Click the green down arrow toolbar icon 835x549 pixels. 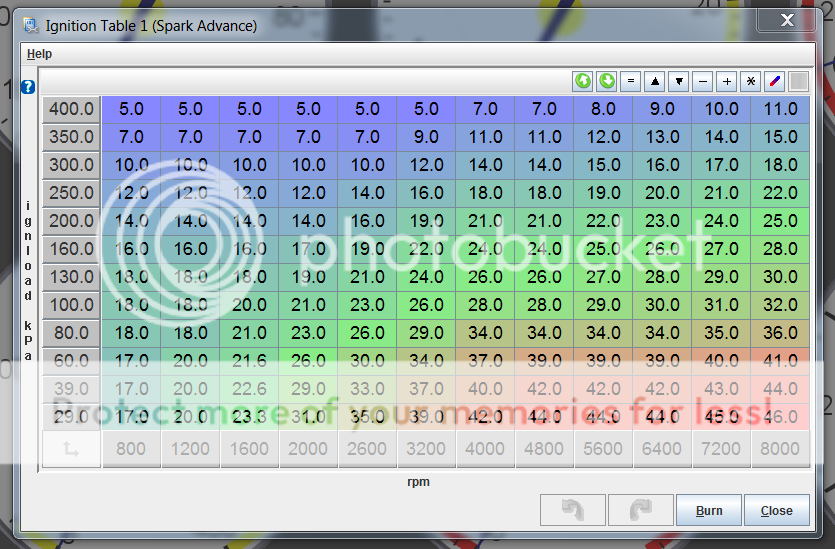607,82
